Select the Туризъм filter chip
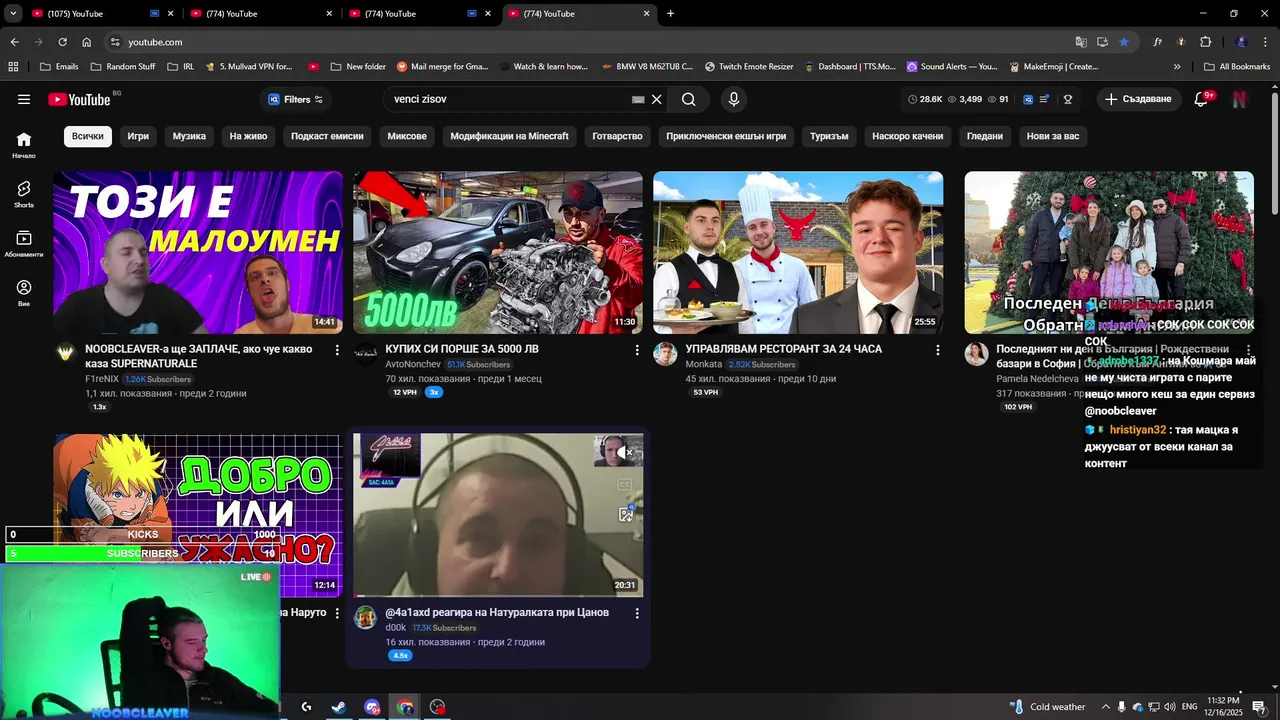Image resolution: width=1280 pixels, height=720 pixels. click(x=829, y=136)
